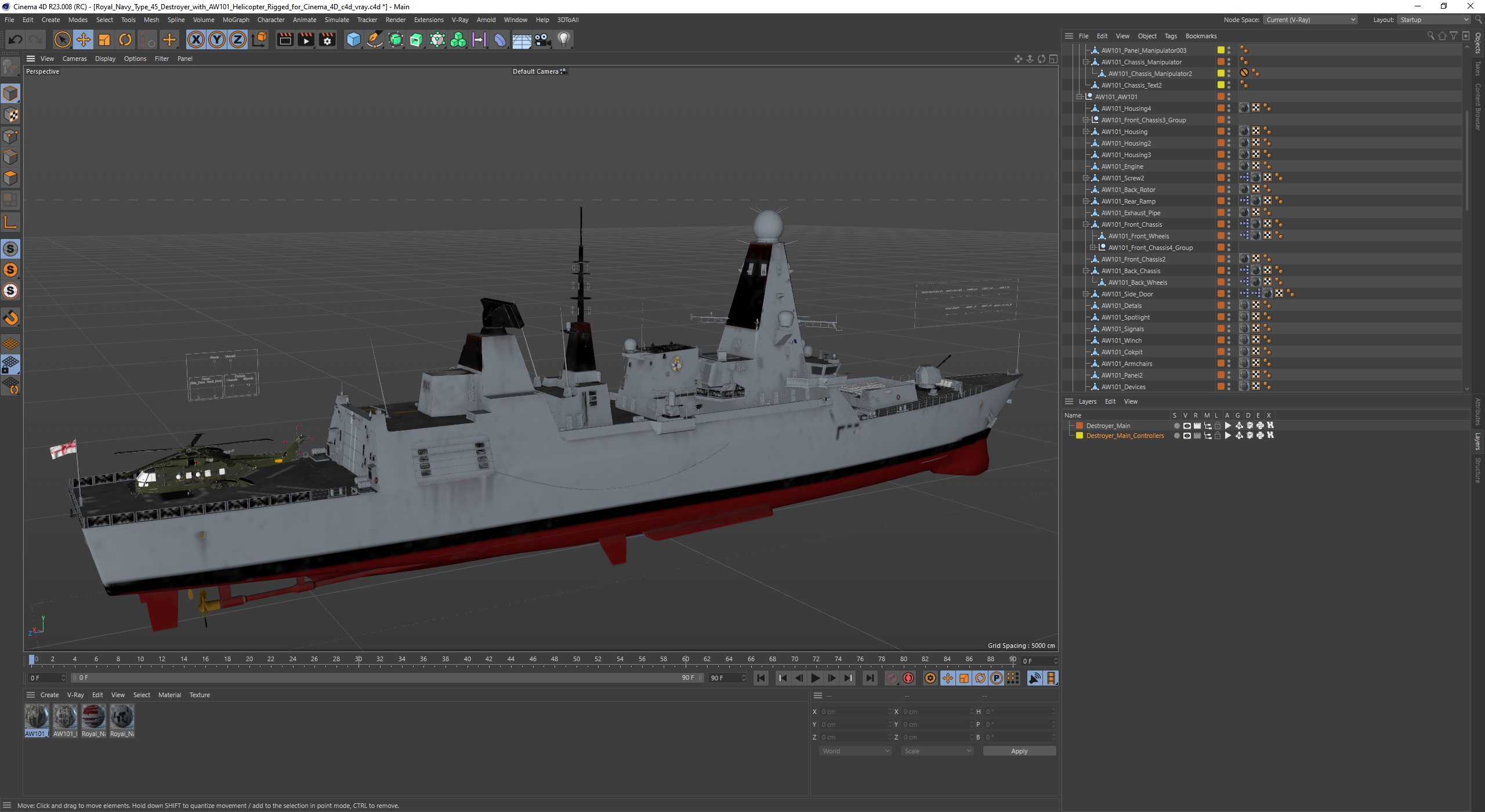Click yellow swatch of Destroyer_Main_Controllers layer
This screenshot has height=812, width=1485.
[1080, 436]
